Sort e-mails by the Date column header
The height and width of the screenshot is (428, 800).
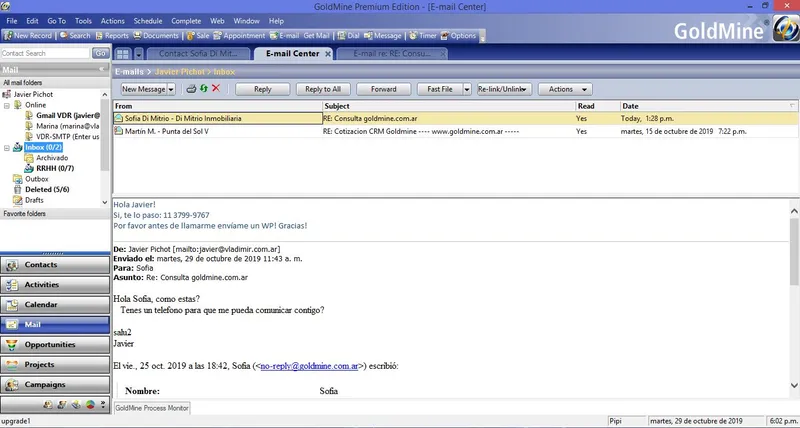(x=709, y=106)
